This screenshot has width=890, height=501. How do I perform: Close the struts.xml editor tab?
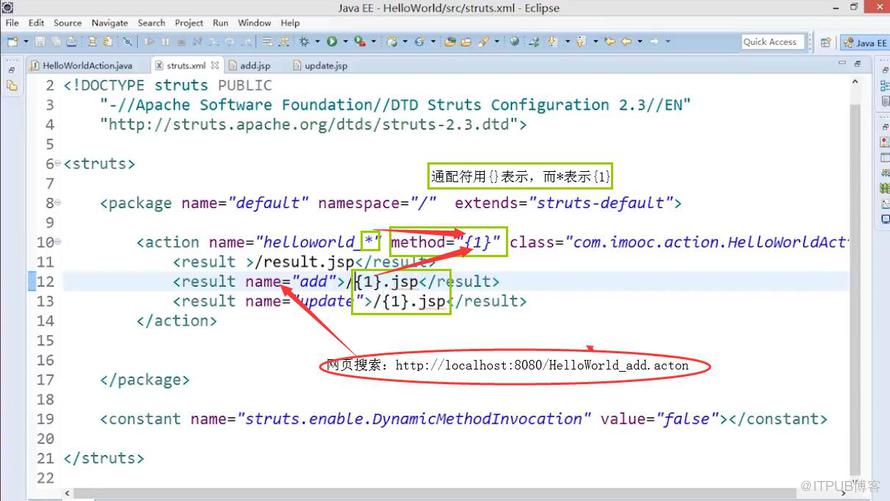click(x=215, y=65)
